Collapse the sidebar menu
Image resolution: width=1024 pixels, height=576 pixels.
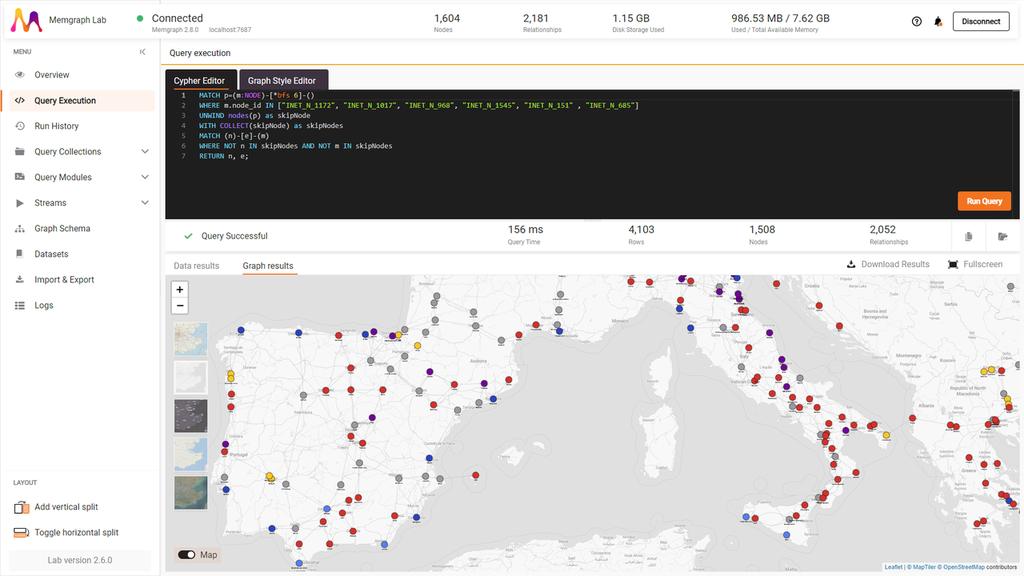point(142,52)
